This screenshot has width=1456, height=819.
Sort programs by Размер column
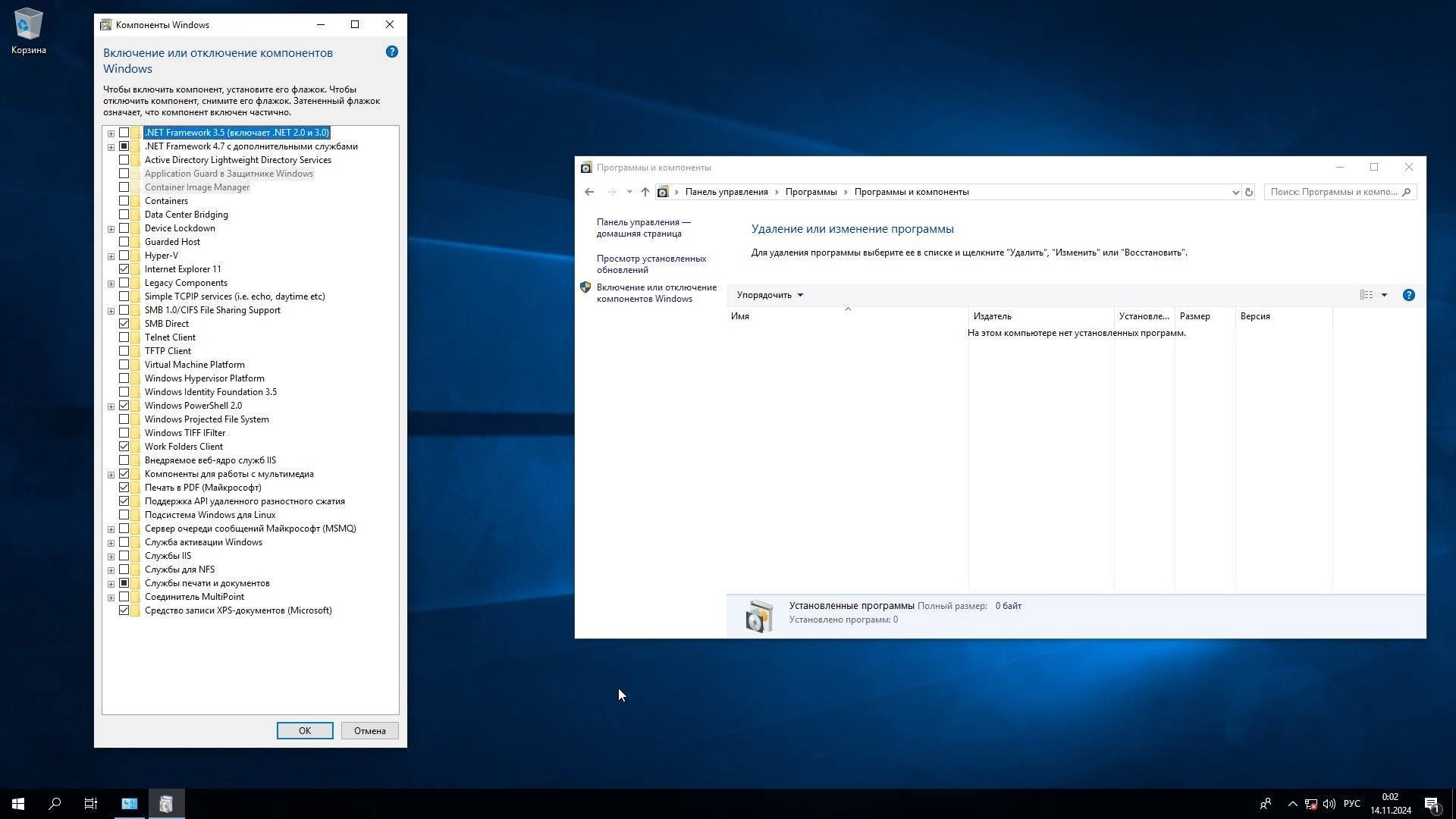(1205, 316)
